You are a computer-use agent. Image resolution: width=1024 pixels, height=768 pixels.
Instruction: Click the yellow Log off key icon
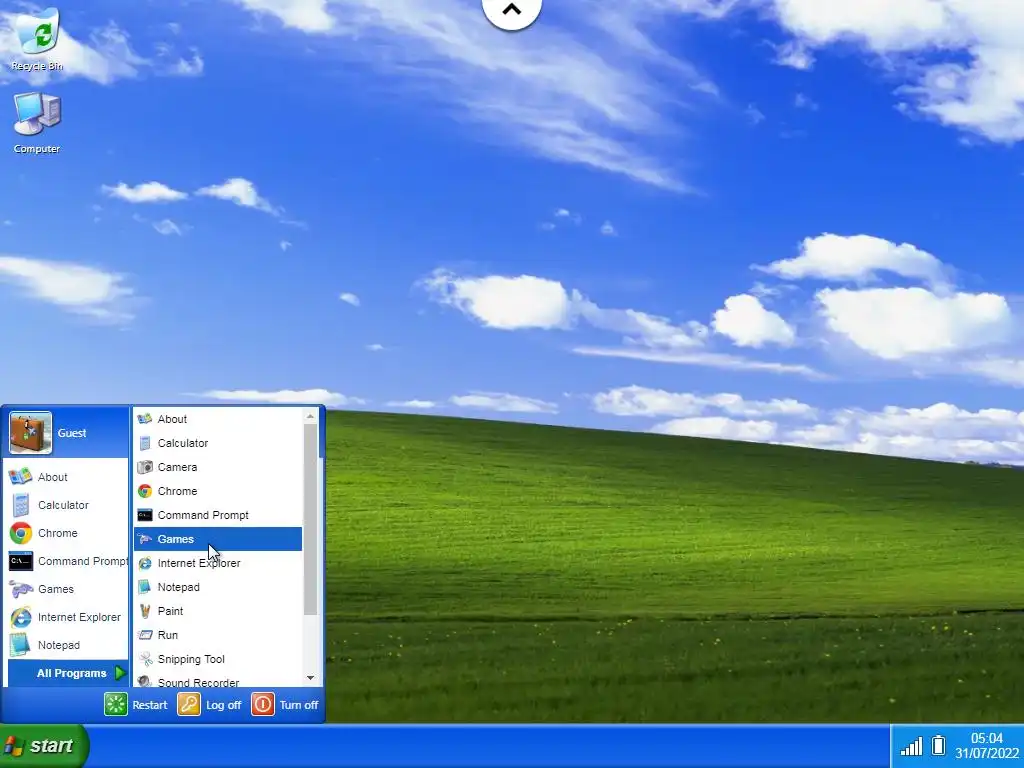pos(189,704)
